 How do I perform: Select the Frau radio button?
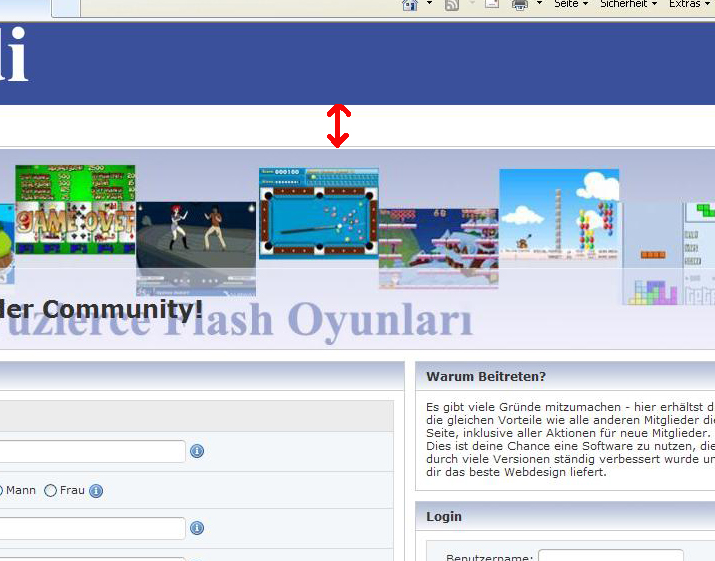[x=50, y=491]
